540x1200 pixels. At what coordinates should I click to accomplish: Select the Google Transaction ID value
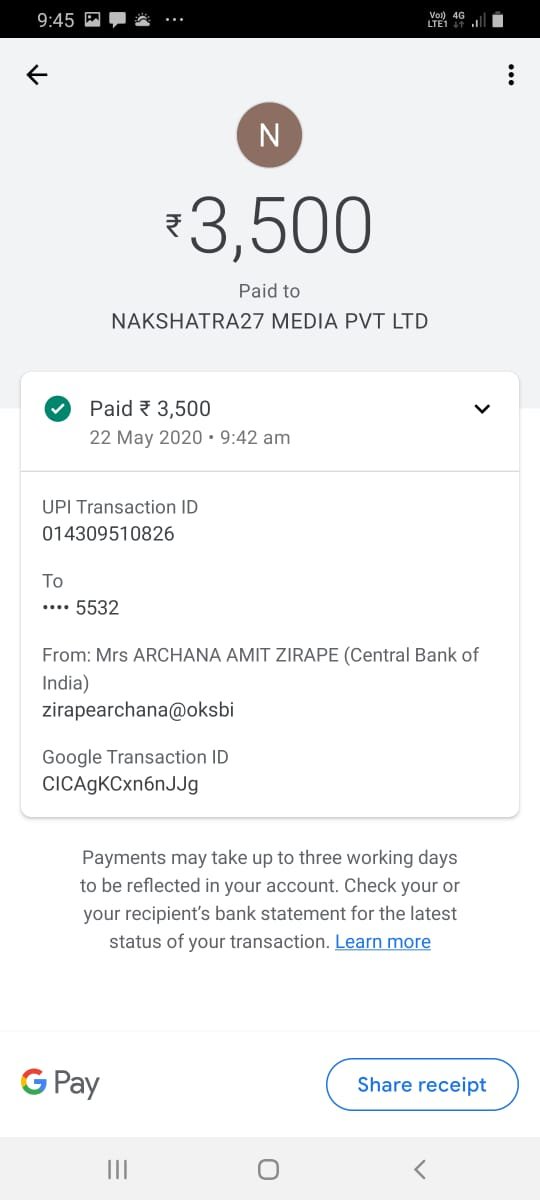tap(120, 784)
